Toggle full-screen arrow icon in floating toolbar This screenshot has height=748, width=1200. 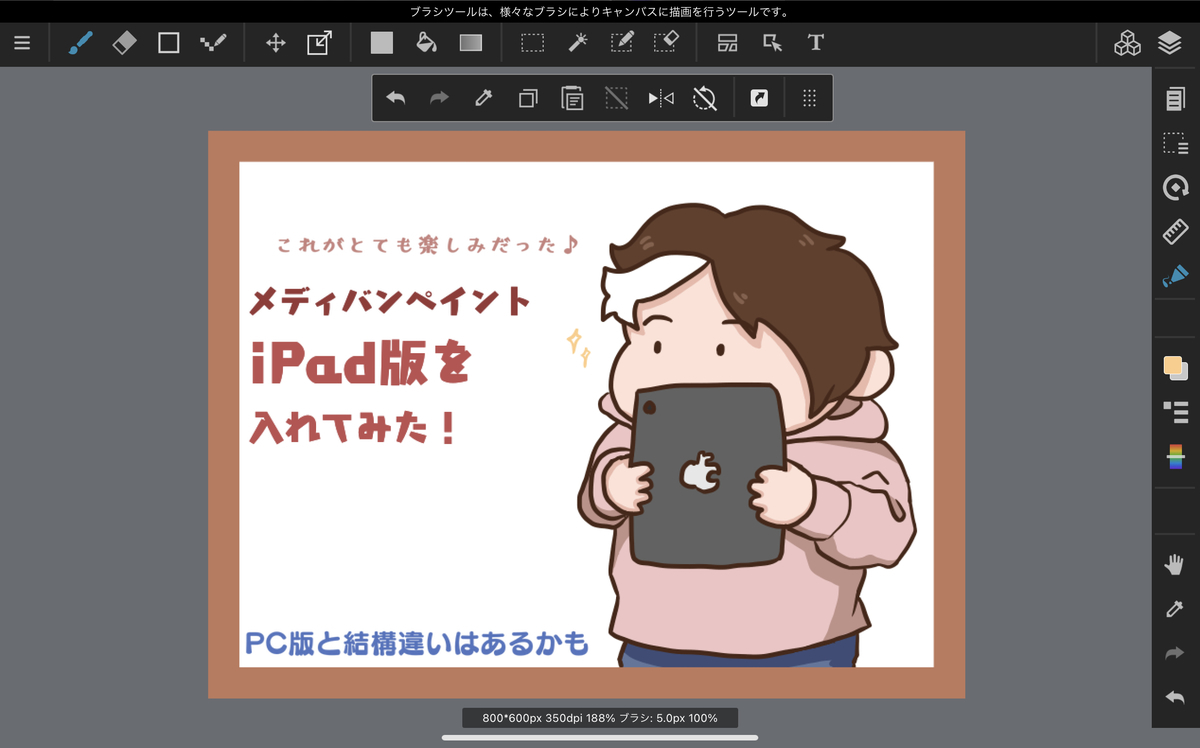tap(759, 98)
